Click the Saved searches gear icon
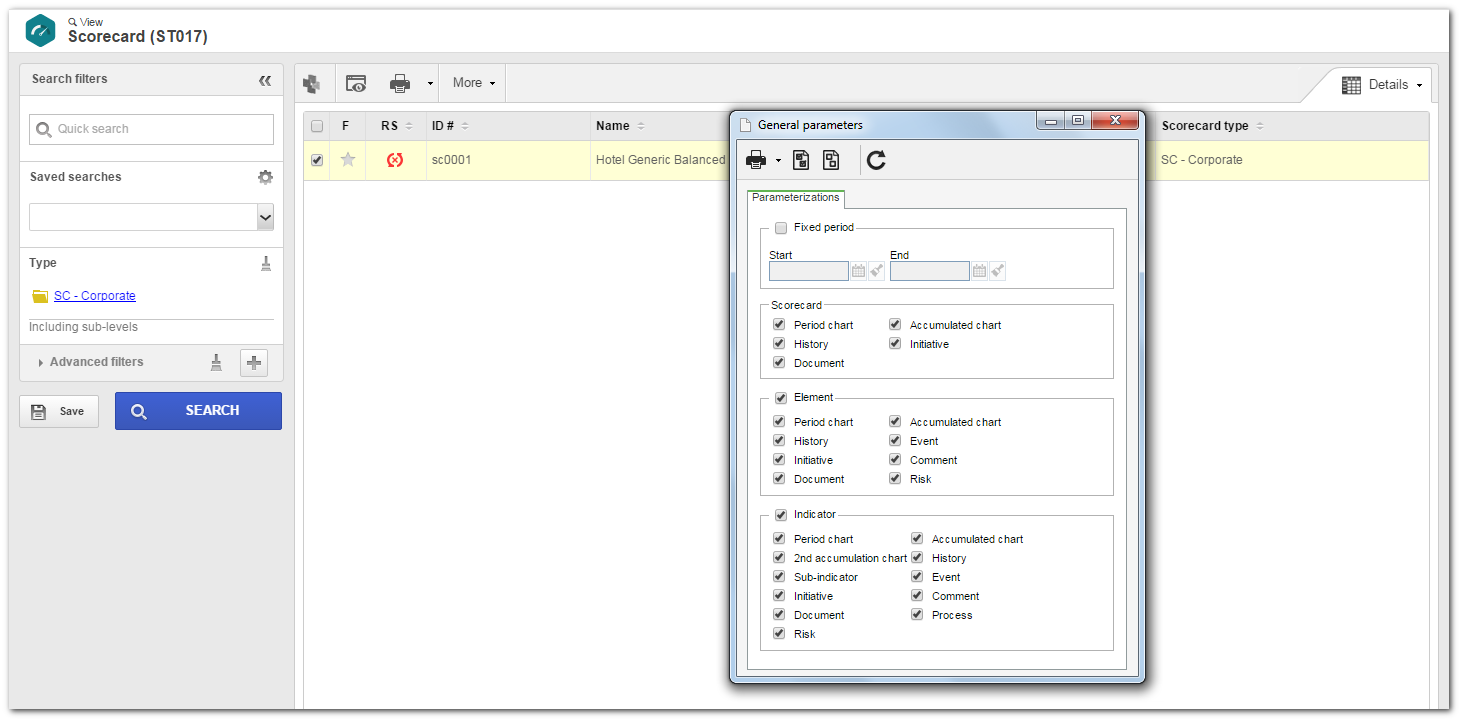The image size is (1459, 719). 265,177
